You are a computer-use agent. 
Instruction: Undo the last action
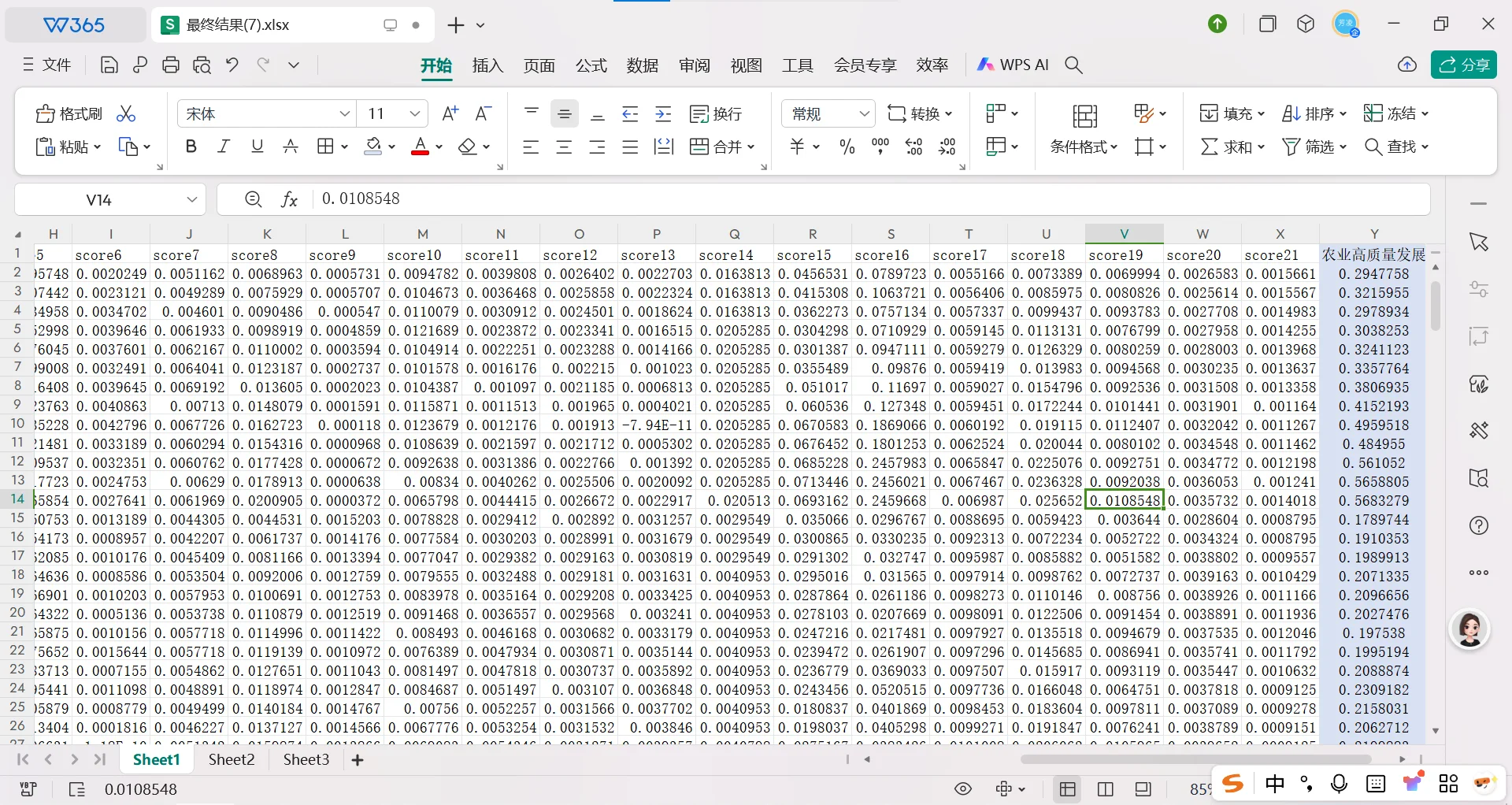click(232, 65)
